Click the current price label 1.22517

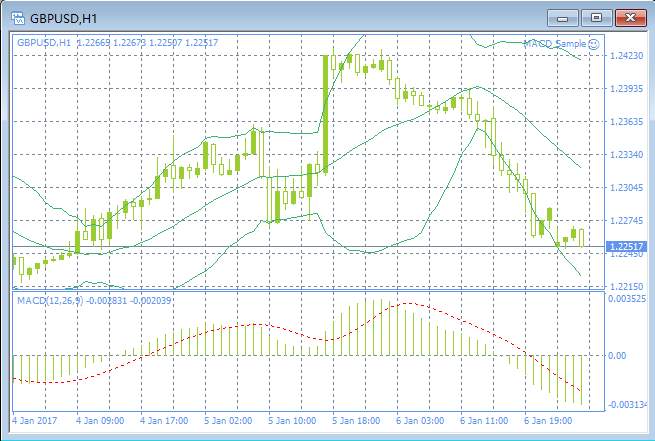click(625, 246)
